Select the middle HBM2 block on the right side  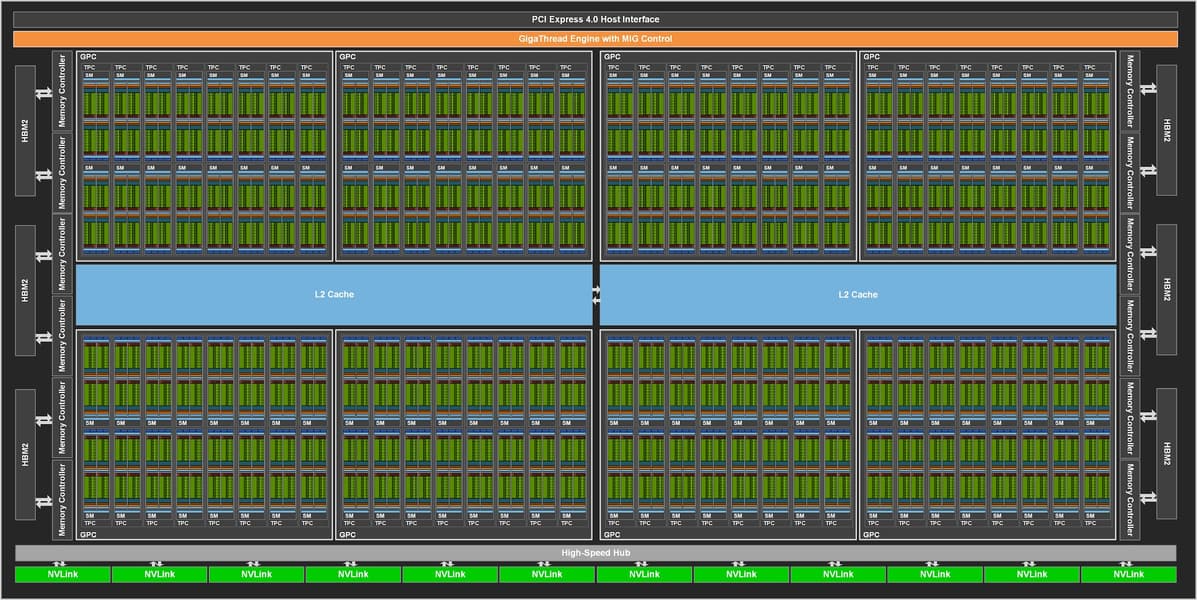coord(1166,290)
